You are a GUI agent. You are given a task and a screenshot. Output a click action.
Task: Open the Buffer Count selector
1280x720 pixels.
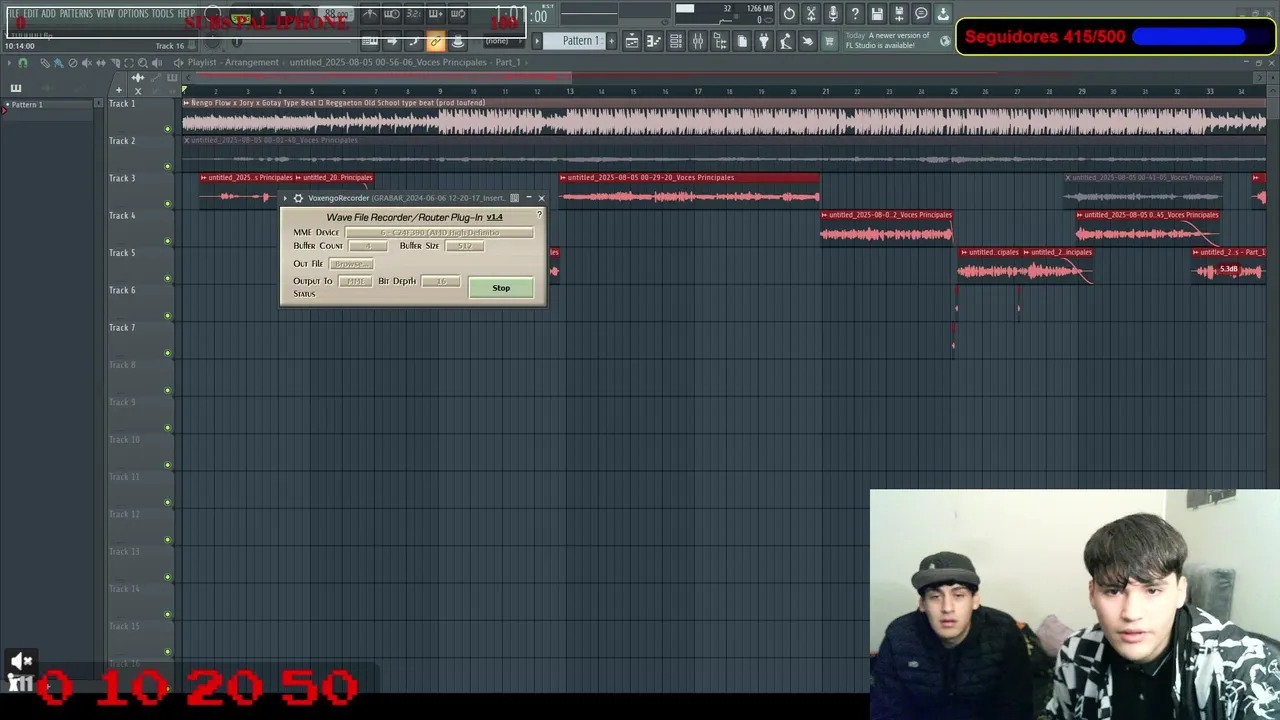point(368,246)
